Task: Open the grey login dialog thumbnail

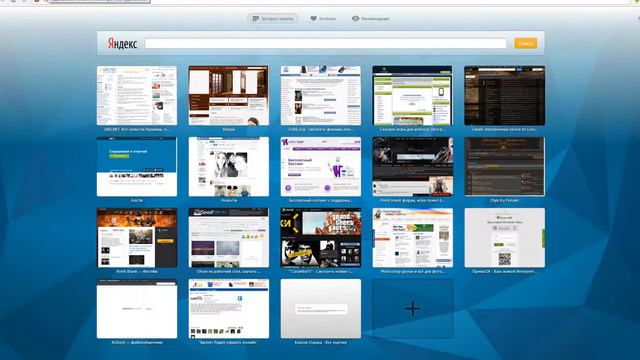Action: point(320,309)
